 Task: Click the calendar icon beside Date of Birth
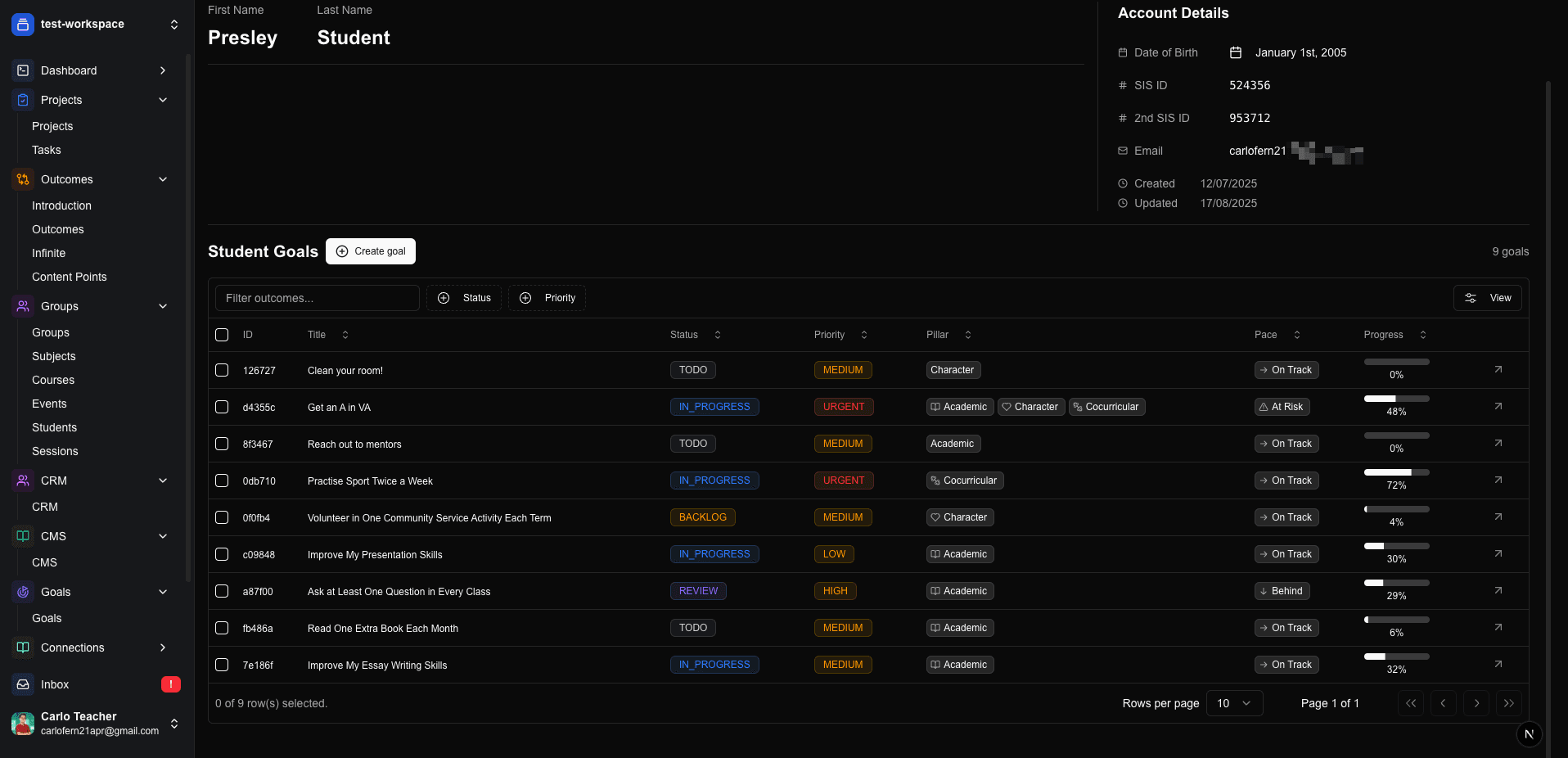pyautogui.click(x=1236, y=52)
